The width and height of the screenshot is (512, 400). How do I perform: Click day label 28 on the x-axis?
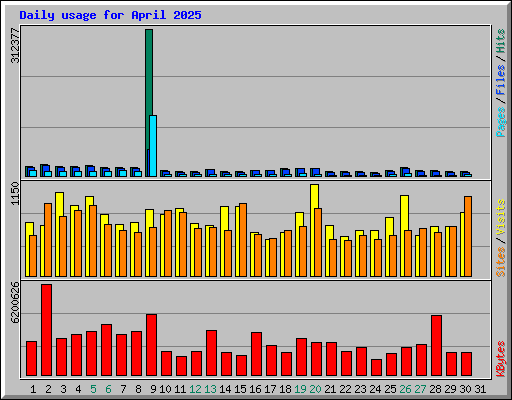point(435,389)
